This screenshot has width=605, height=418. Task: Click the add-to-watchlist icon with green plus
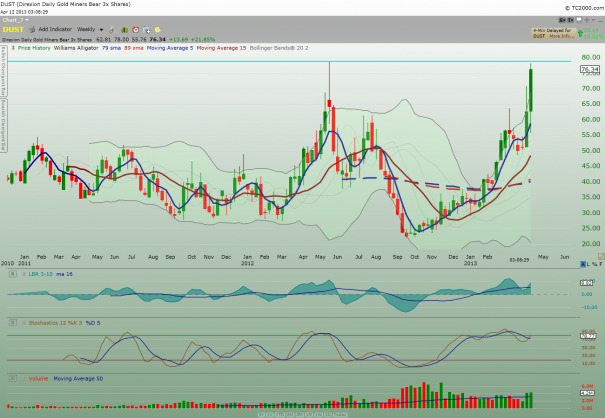[147, 30]
